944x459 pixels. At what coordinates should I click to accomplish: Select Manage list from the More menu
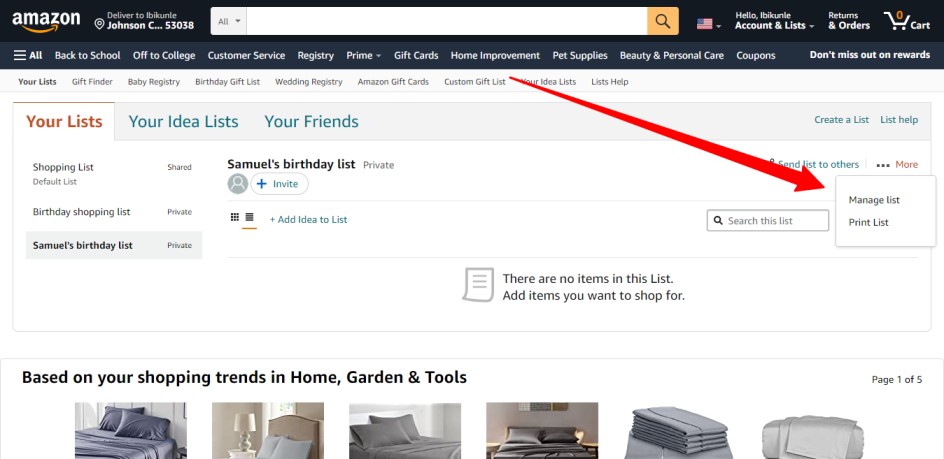pos(874,200)
